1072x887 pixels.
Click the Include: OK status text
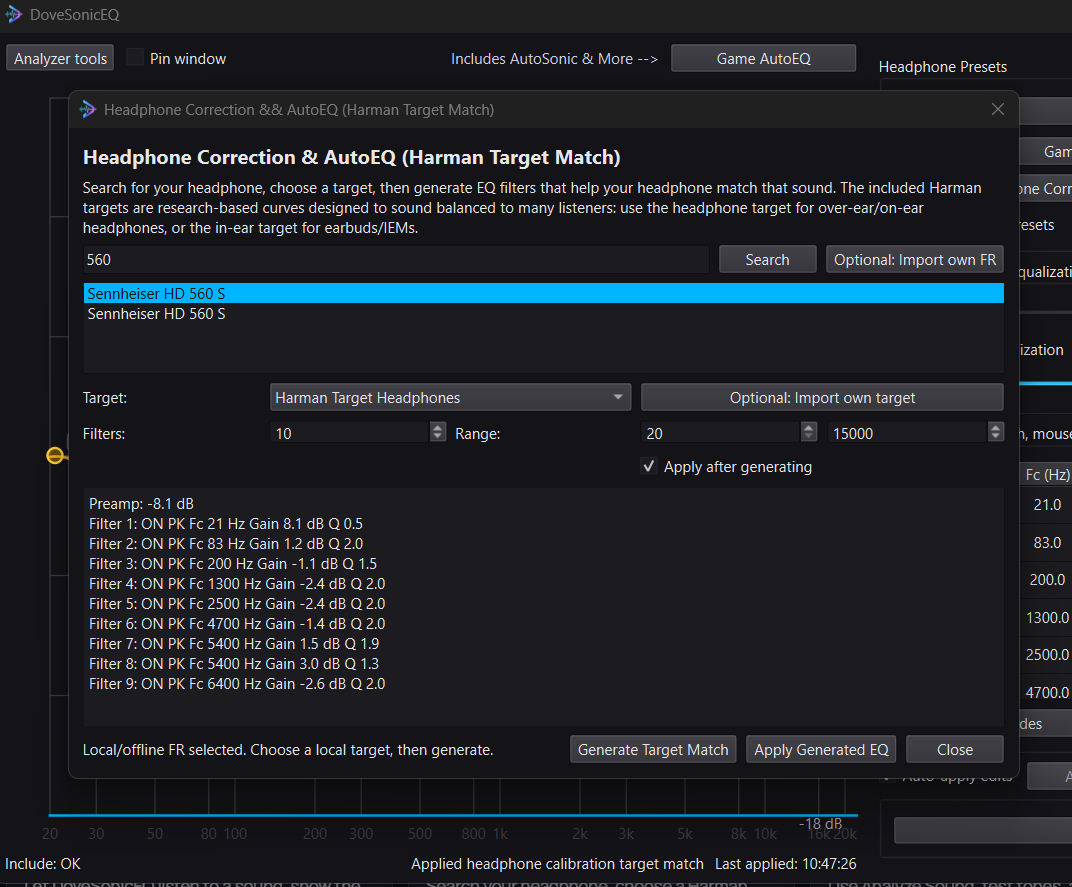tap(42, 864)
